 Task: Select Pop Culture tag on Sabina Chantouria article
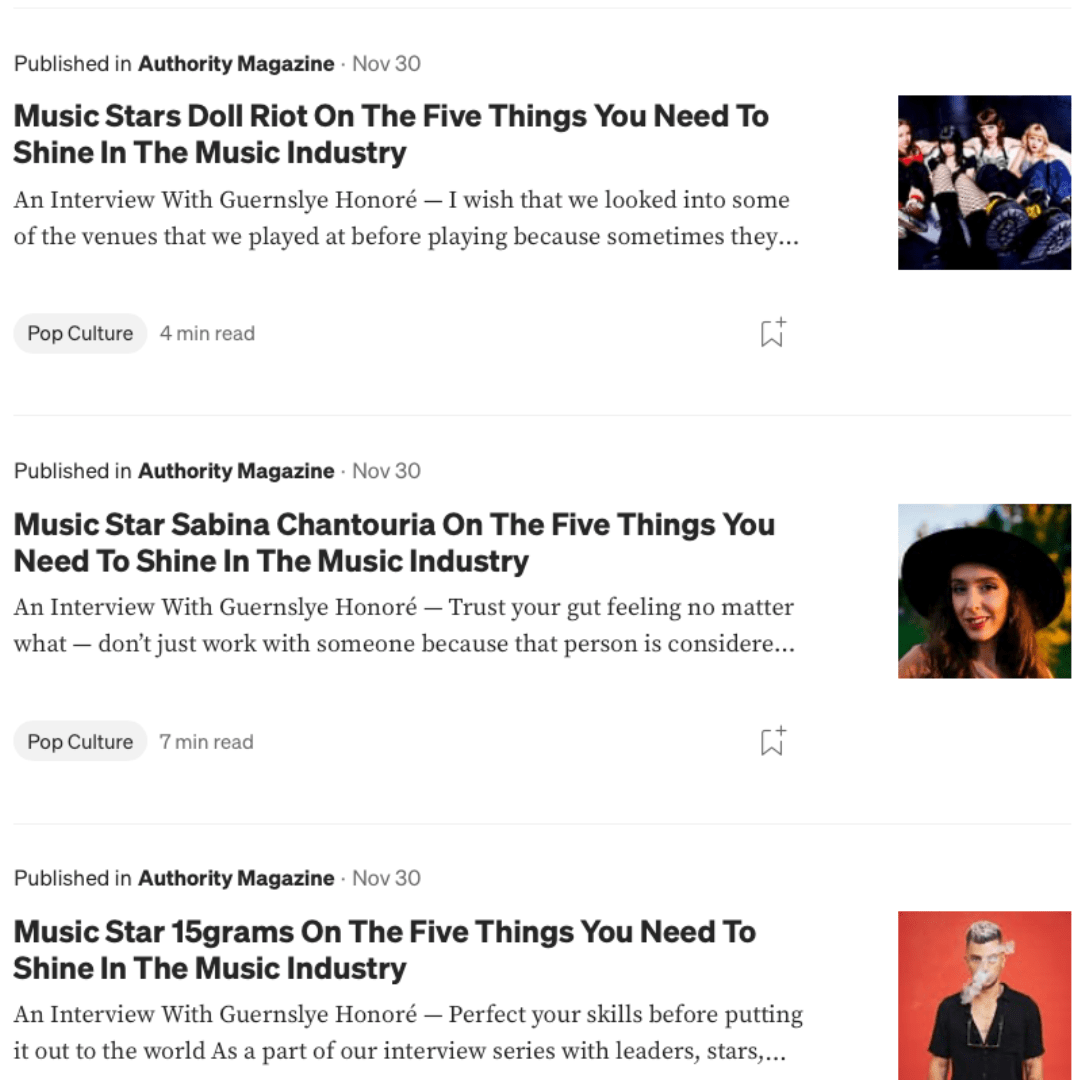point(80,741)
